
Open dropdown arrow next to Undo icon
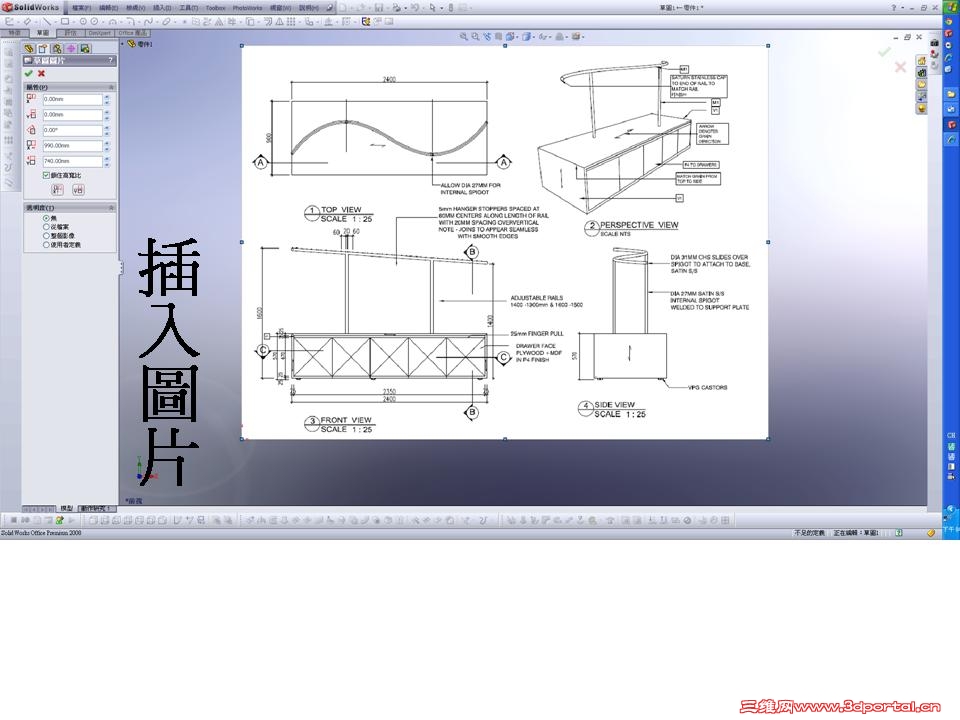click(423, 8)
